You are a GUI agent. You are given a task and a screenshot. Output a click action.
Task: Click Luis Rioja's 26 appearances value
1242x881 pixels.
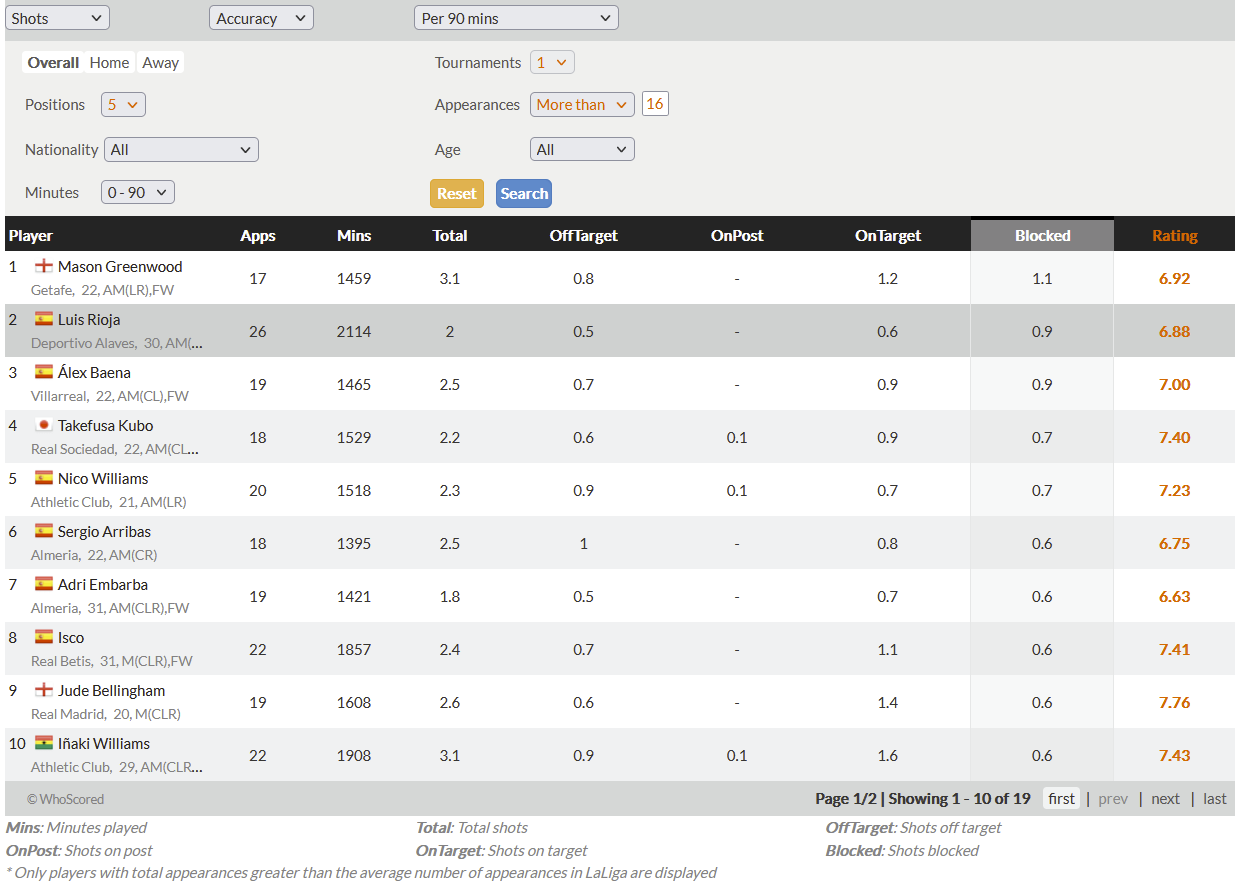(x=258, y=331)
